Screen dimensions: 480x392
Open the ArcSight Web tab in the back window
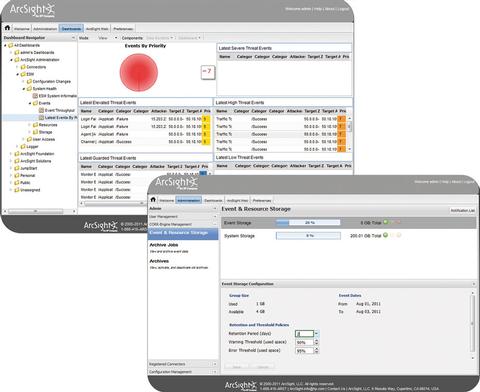pos(97,29)
